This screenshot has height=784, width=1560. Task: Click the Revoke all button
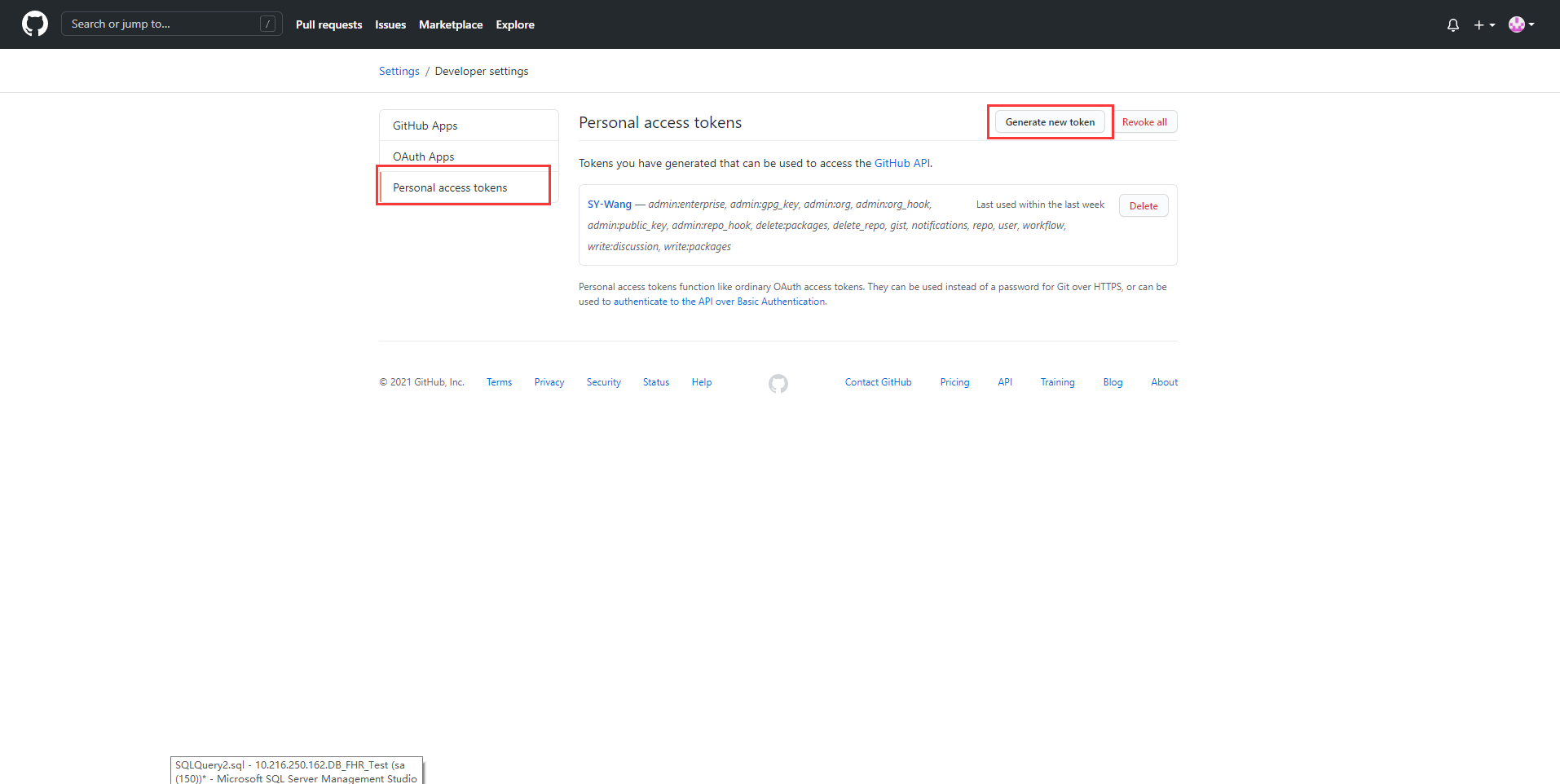coord(1144,122)
